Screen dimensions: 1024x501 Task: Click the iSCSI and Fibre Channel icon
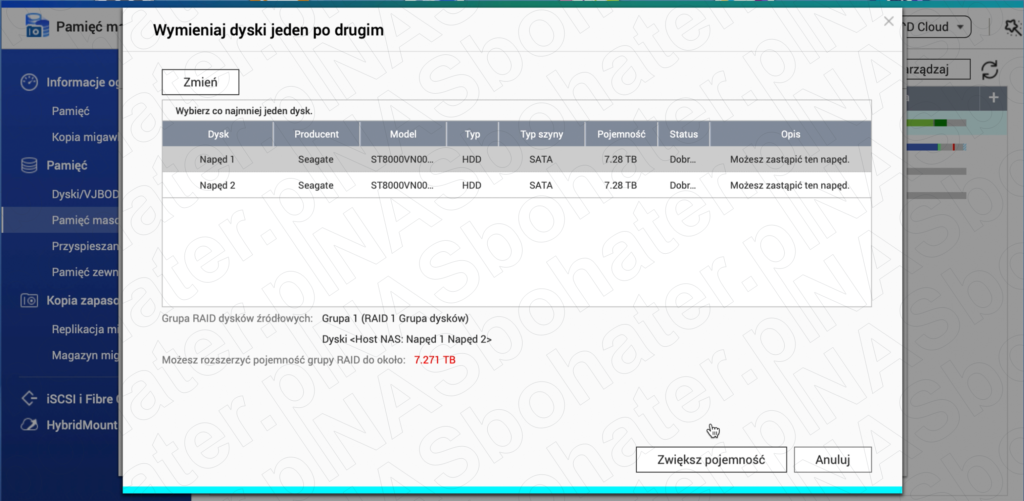[28, 399]
